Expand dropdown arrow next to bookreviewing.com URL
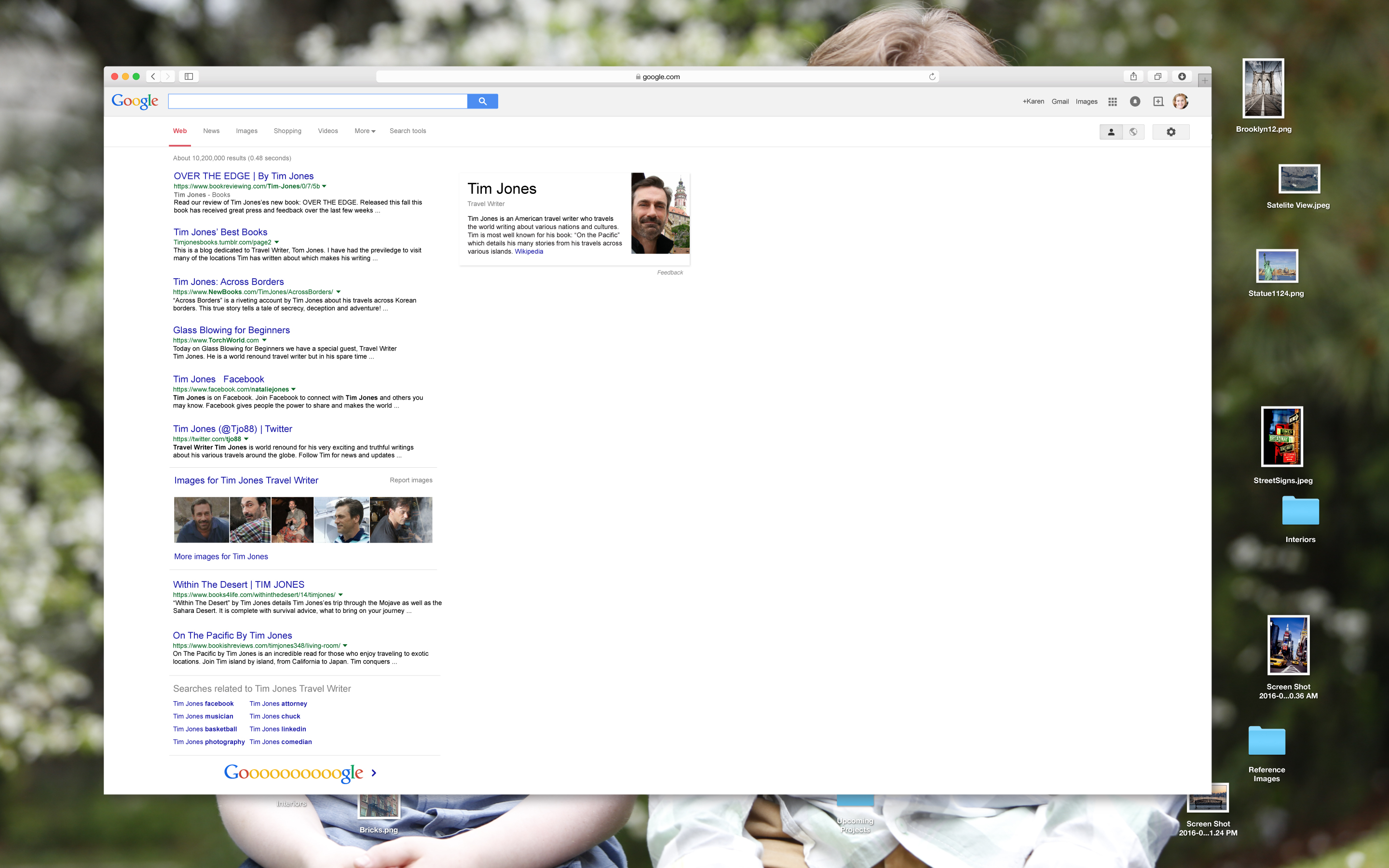This screenshot has height=868, width=1389. tap(324, 186)
